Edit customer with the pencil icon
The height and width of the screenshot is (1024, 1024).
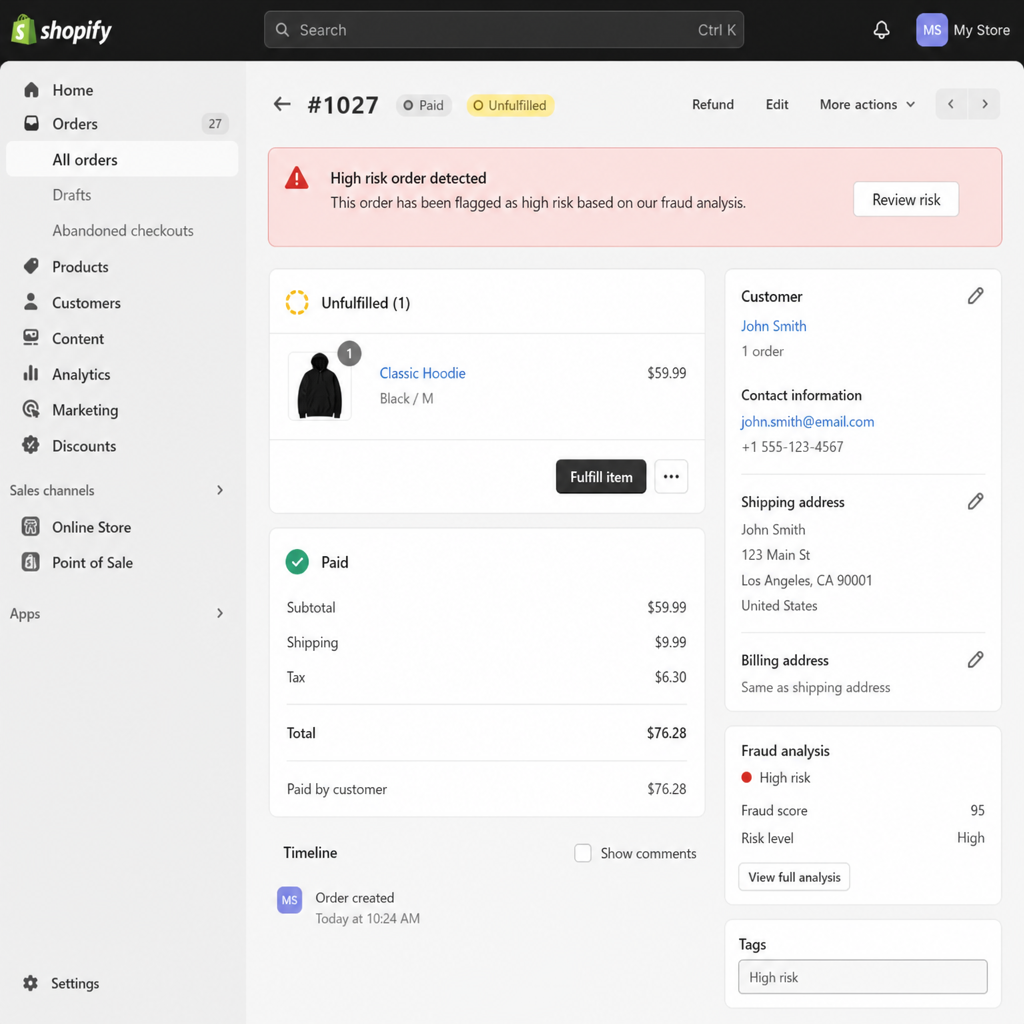click(976, 296)
